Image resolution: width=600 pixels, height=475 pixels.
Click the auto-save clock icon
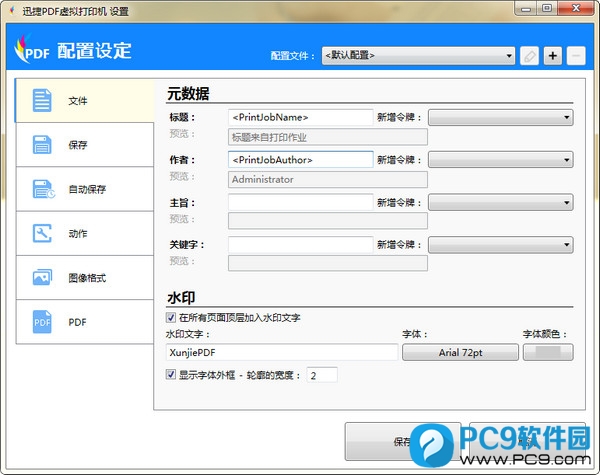pyautogui.click(x=43, y=189)
